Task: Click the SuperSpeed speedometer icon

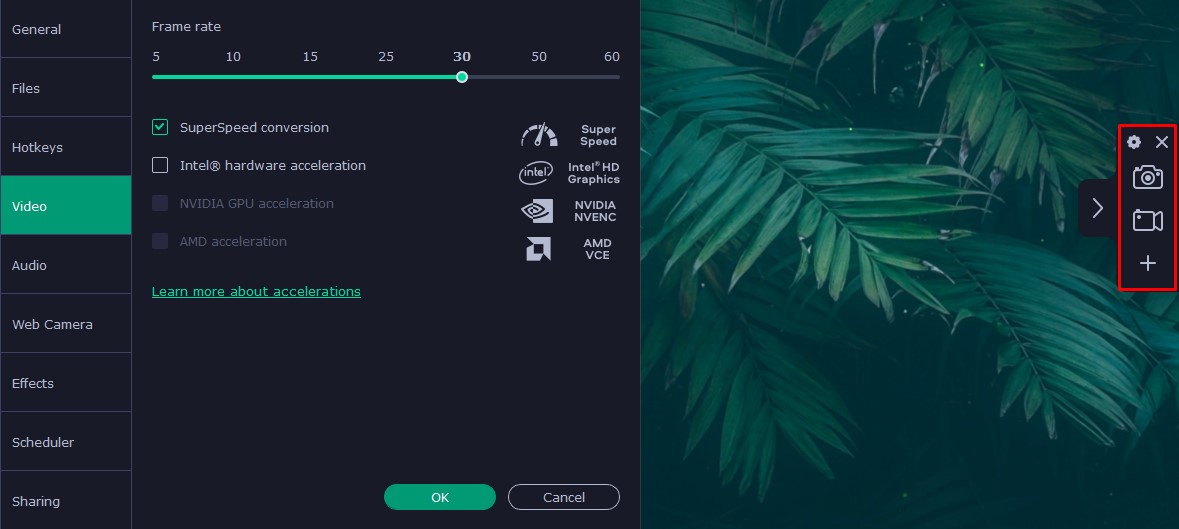Action: [539, 135]
